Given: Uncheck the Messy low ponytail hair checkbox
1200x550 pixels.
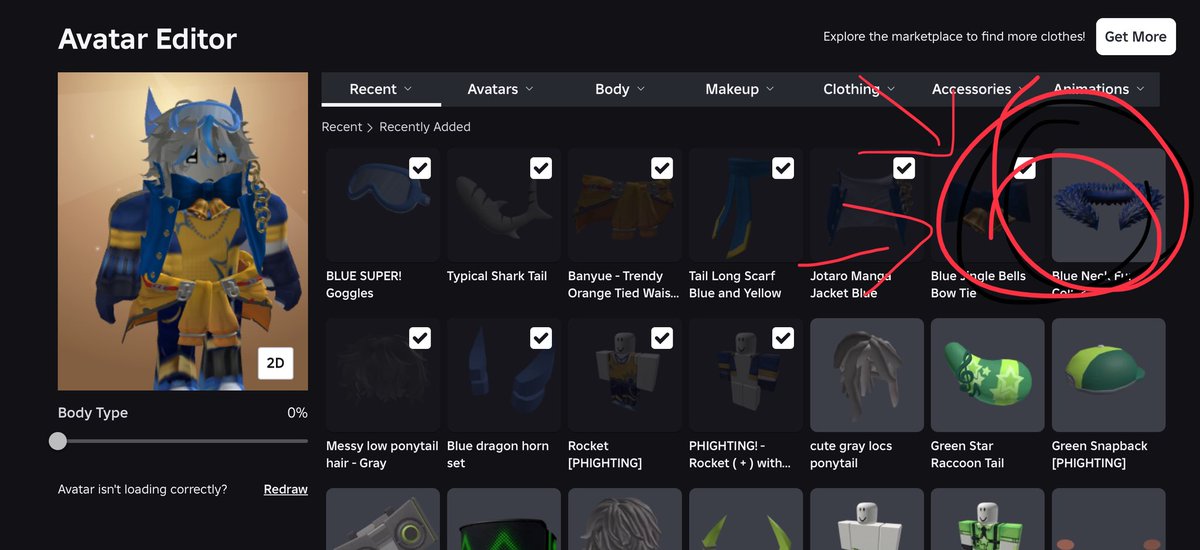Looking at the screenshot, I should click(420, 338).
